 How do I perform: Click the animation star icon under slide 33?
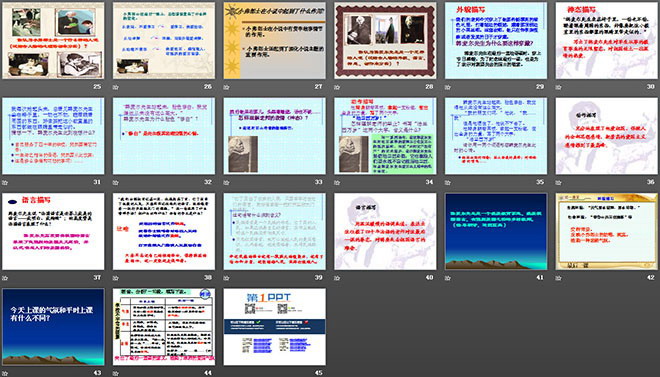[226, 183]
